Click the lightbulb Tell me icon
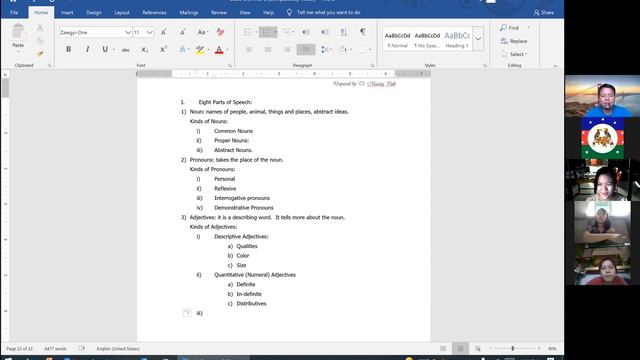Image resolution: width=640 pixels, height=360 pixels. [289, 13]
